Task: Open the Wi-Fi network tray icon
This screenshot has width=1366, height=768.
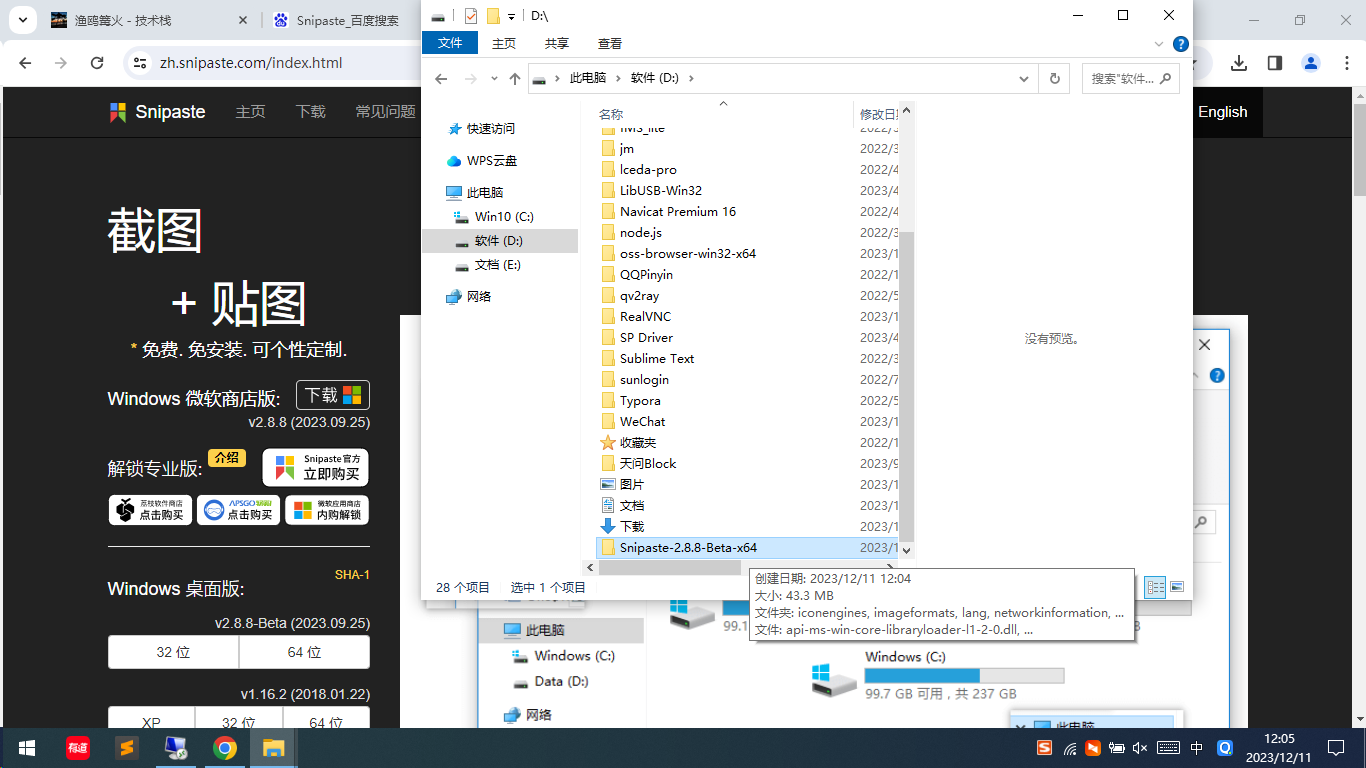Action: coord(1069,747)
